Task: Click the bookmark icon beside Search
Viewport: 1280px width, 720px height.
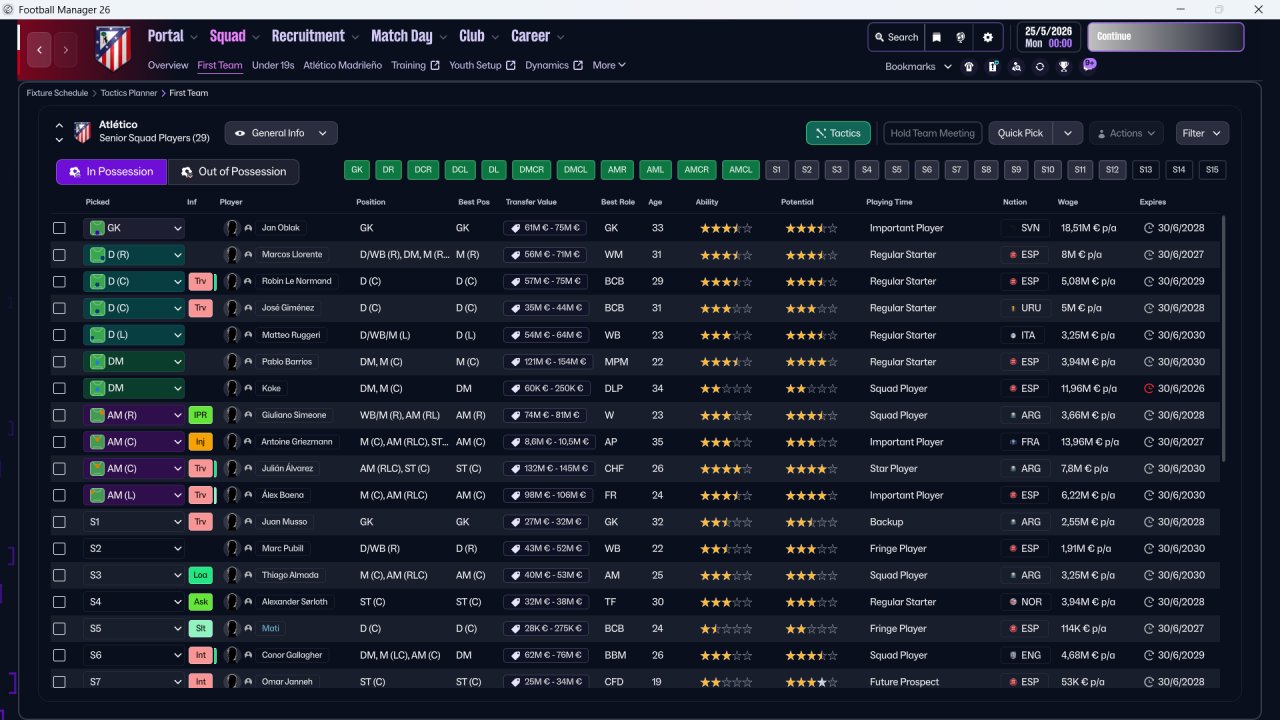Action: pyautogui.click(x=937, y=37)
